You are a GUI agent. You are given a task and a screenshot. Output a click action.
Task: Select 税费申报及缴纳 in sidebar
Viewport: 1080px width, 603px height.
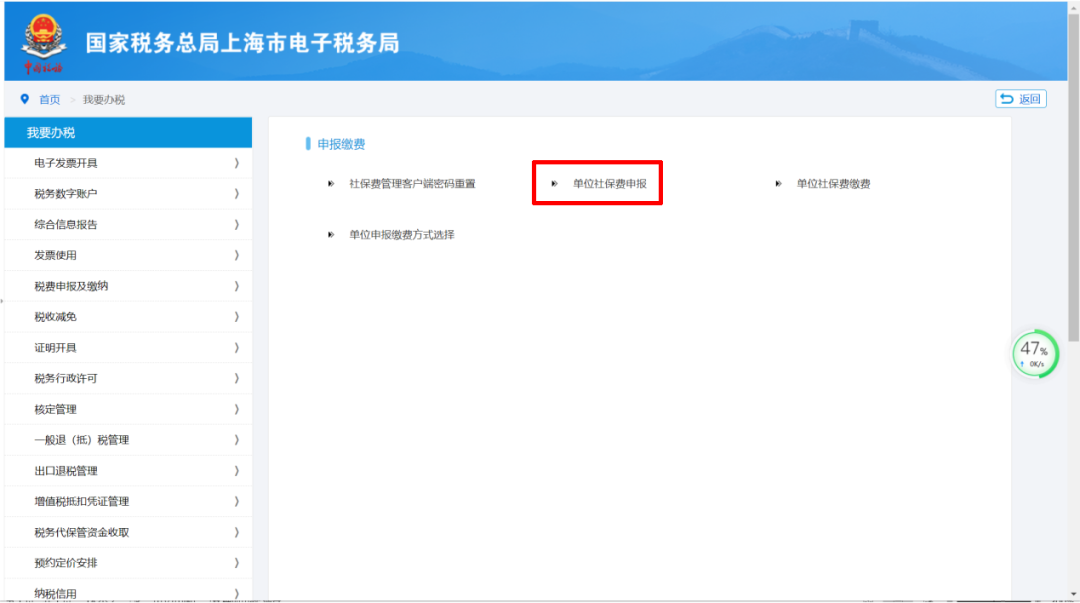pos(128,286)
